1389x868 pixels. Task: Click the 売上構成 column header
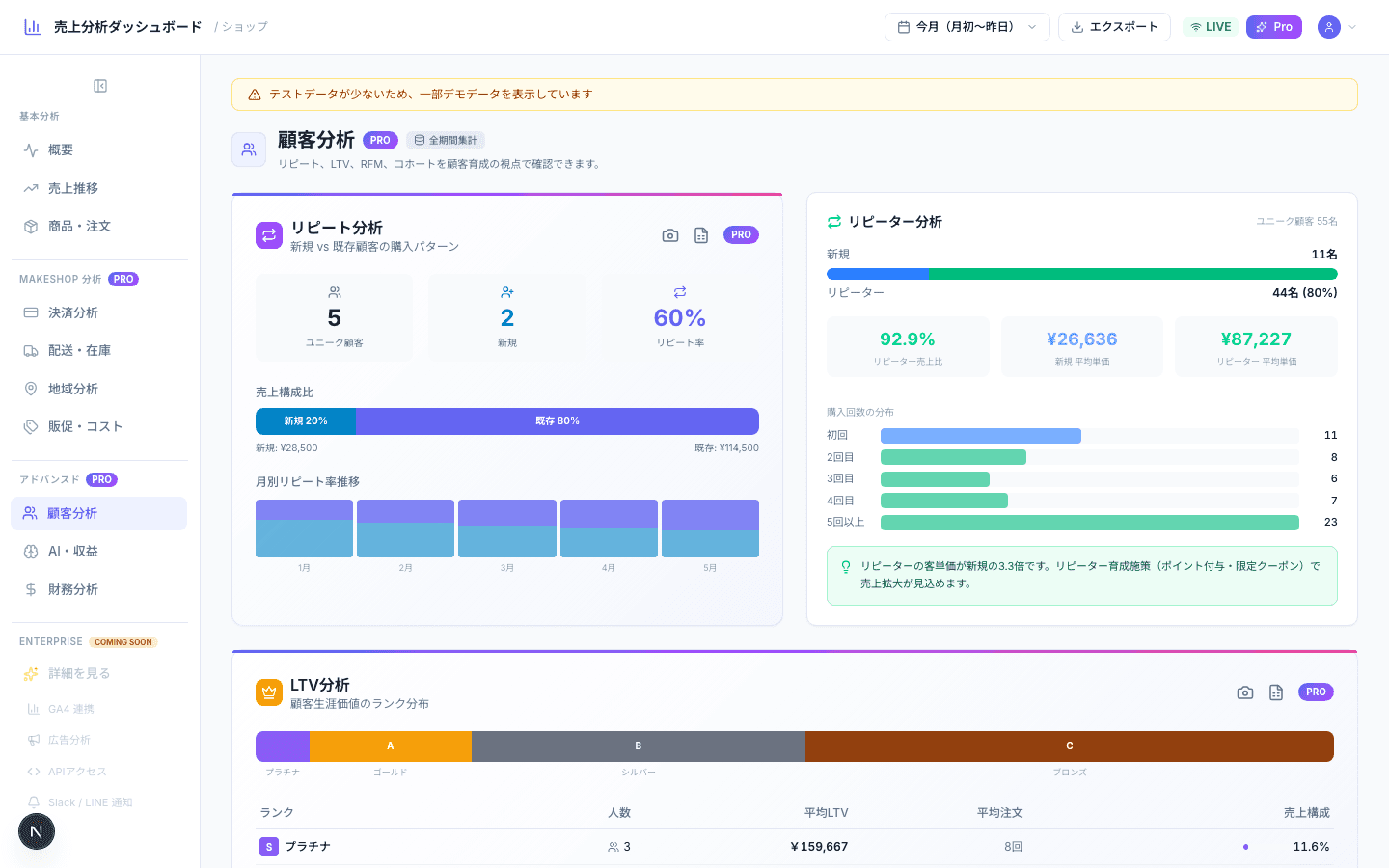[1307, 813]
